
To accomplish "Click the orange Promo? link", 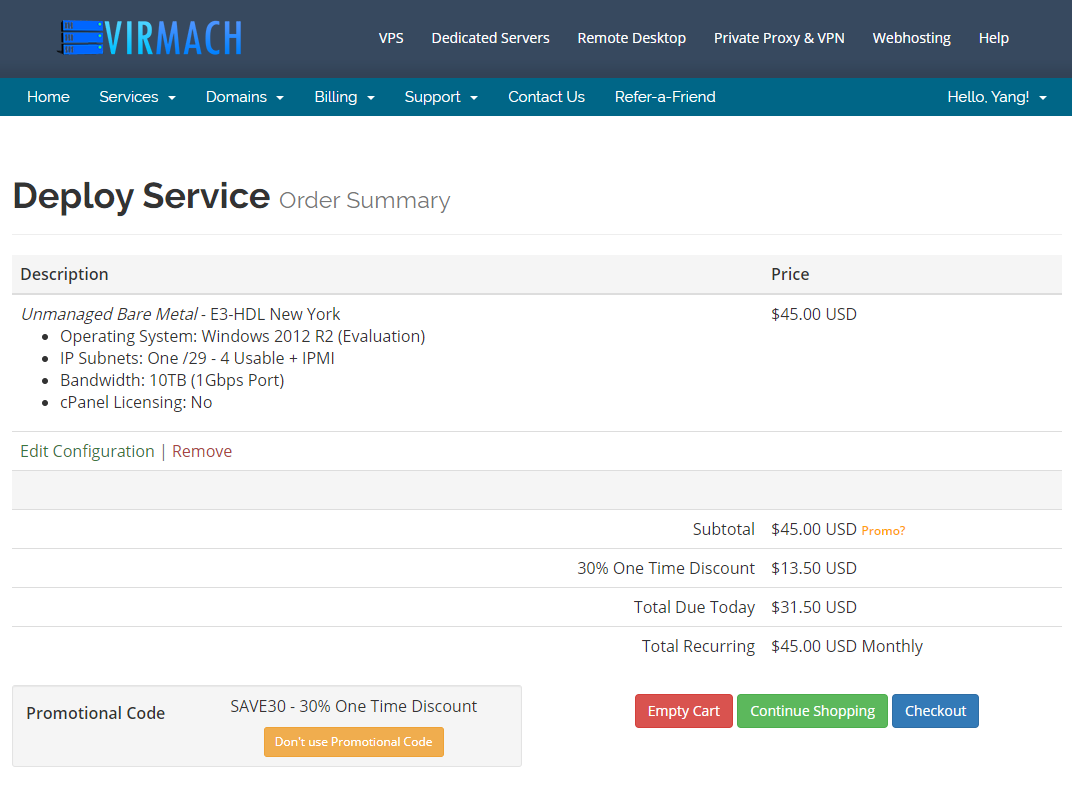I will pyautogui.click(x=883, y=531).
